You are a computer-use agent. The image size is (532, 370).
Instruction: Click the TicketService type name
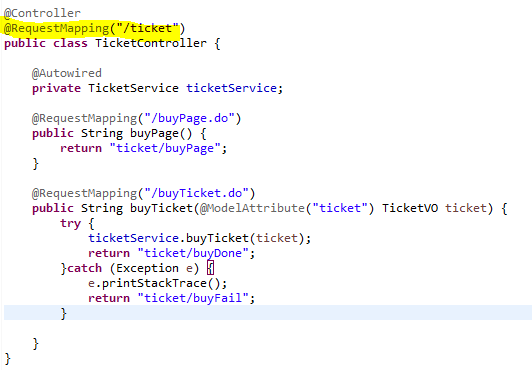tap(133, 88)
